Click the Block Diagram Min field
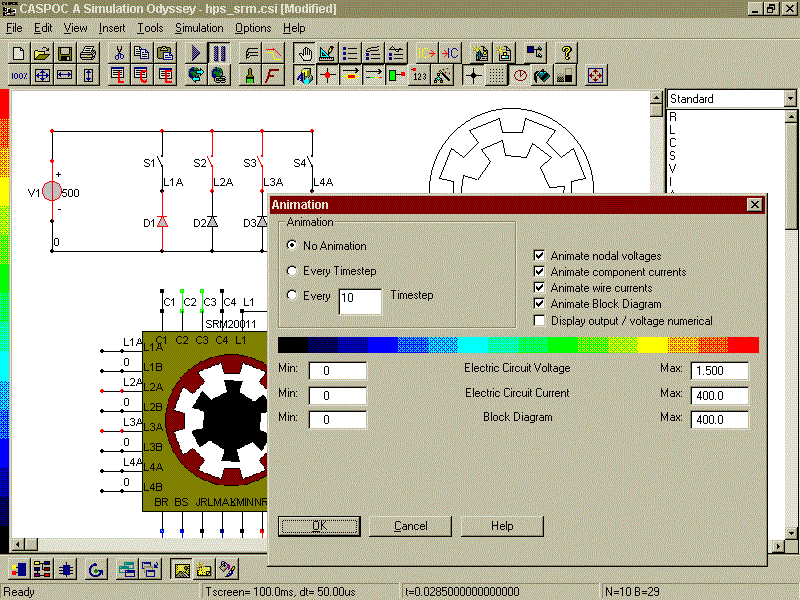The width and height of the screenshot is (800, 600). coord(337,420)
